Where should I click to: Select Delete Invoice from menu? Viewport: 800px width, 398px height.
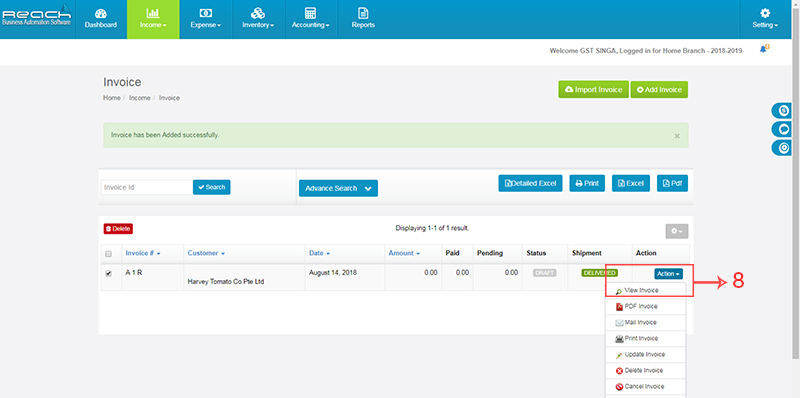[645, 370]
